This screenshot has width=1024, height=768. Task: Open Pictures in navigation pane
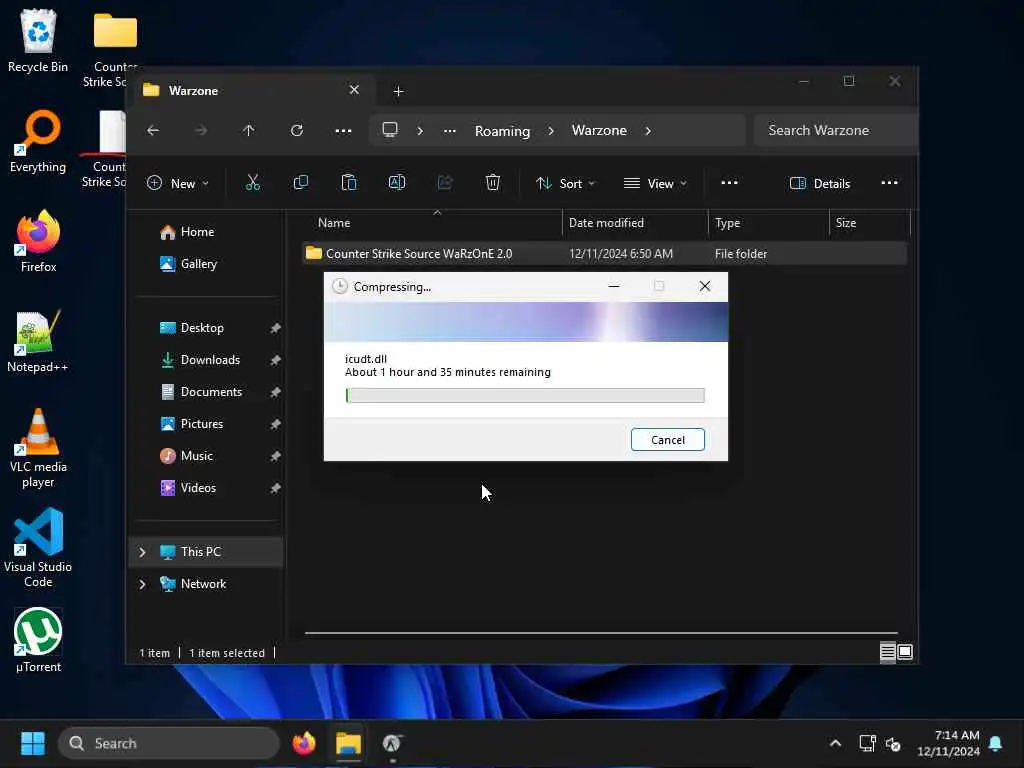(191, 424)
